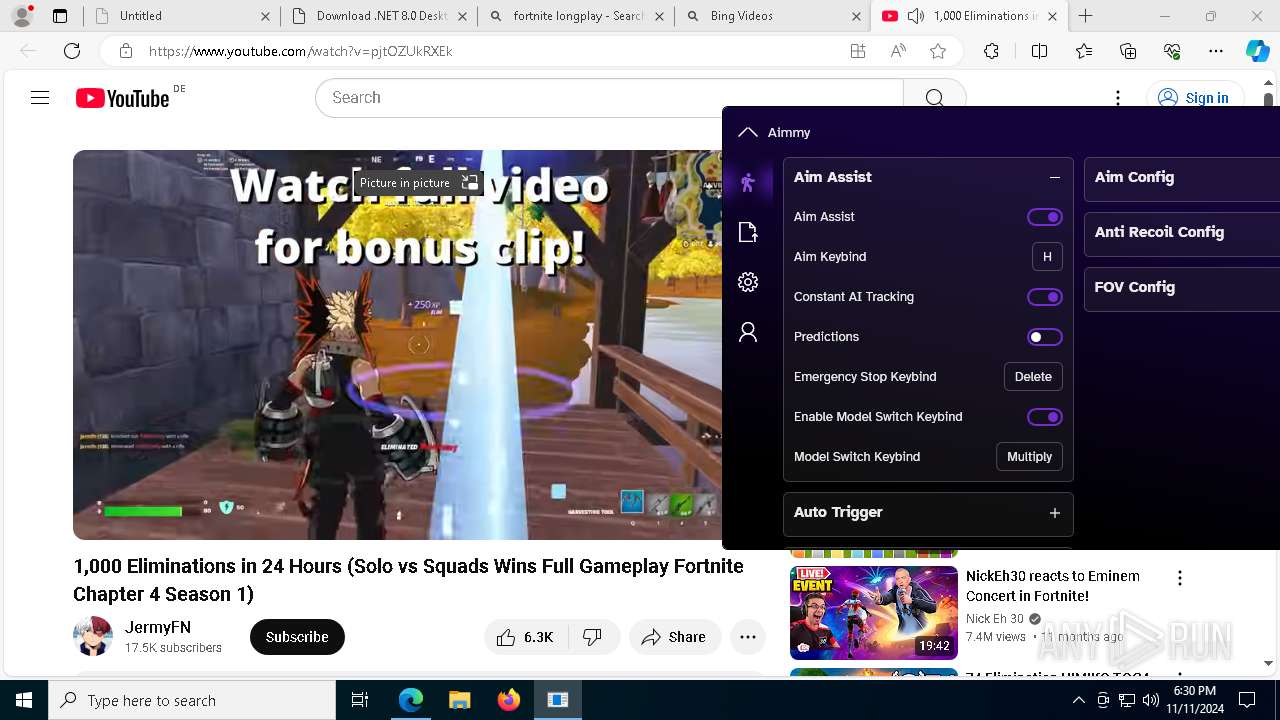Toggle Enable Model Switch Keybind switch
Viewport: 1280px width, 720px height.
(x=1044, y=417)
